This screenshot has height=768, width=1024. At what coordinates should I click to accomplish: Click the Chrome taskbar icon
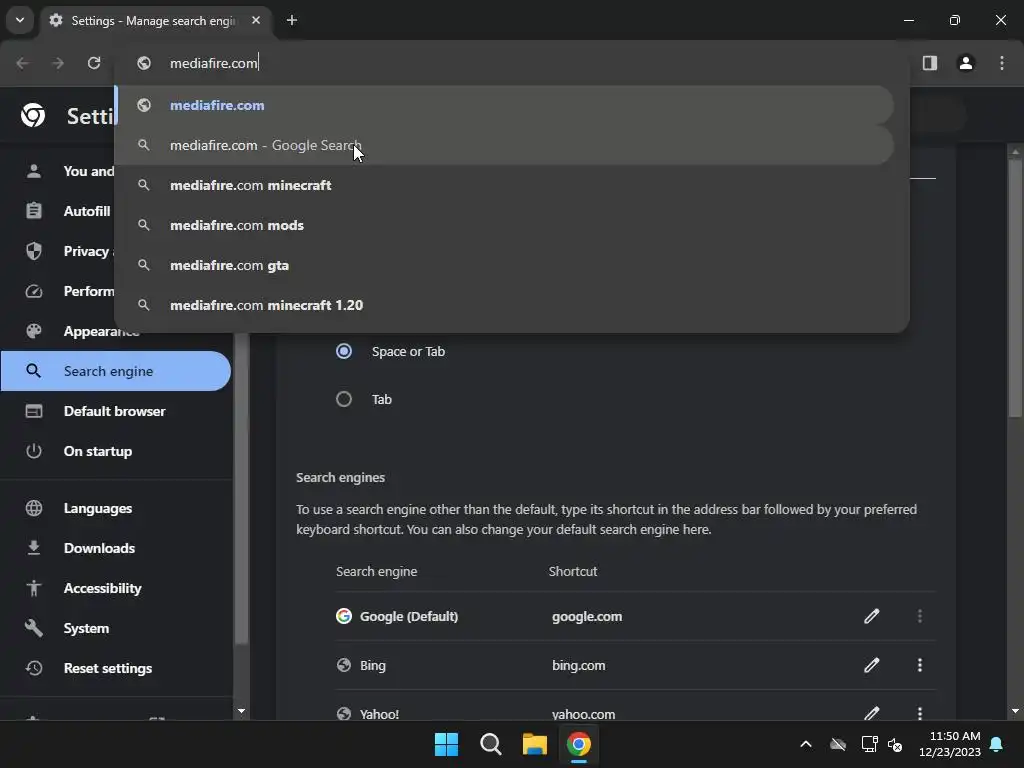point(579,744)
